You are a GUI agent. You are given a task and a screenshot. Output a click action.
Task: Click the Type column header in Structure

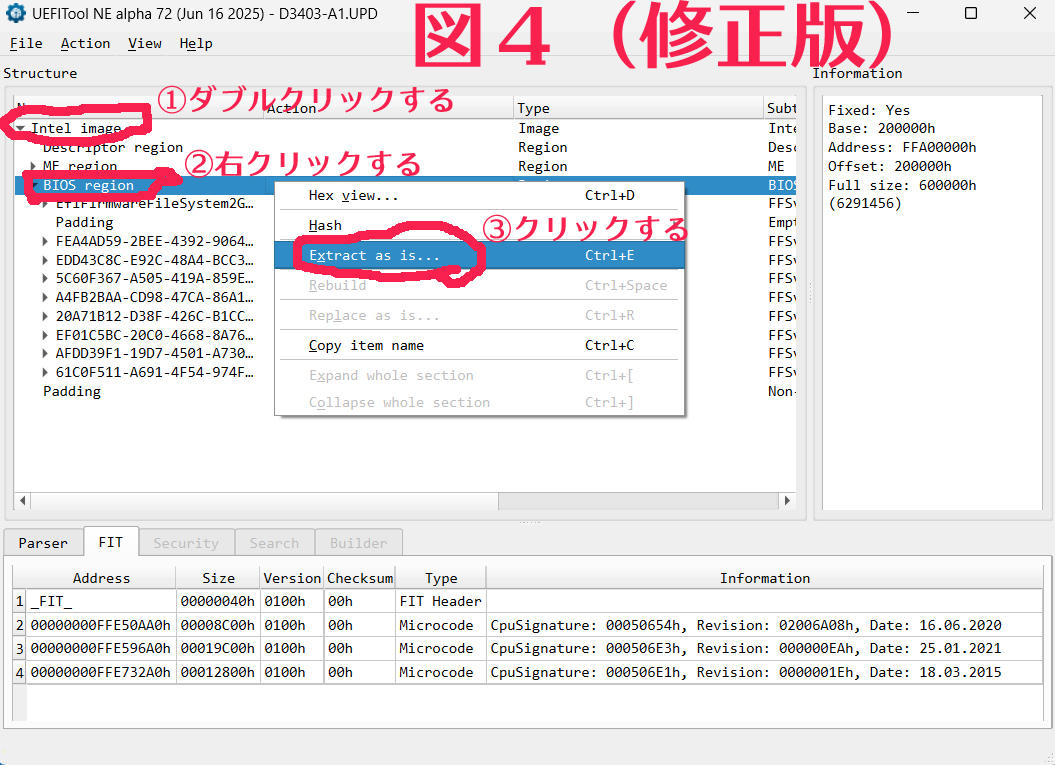(x=534, y=108)
